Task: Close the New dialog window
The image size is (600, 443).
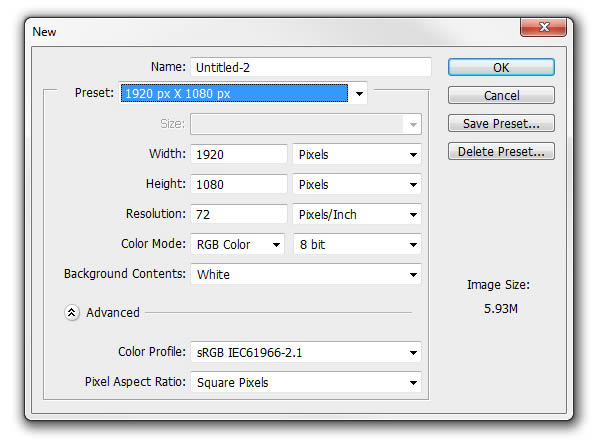Action: coord(543,27)
